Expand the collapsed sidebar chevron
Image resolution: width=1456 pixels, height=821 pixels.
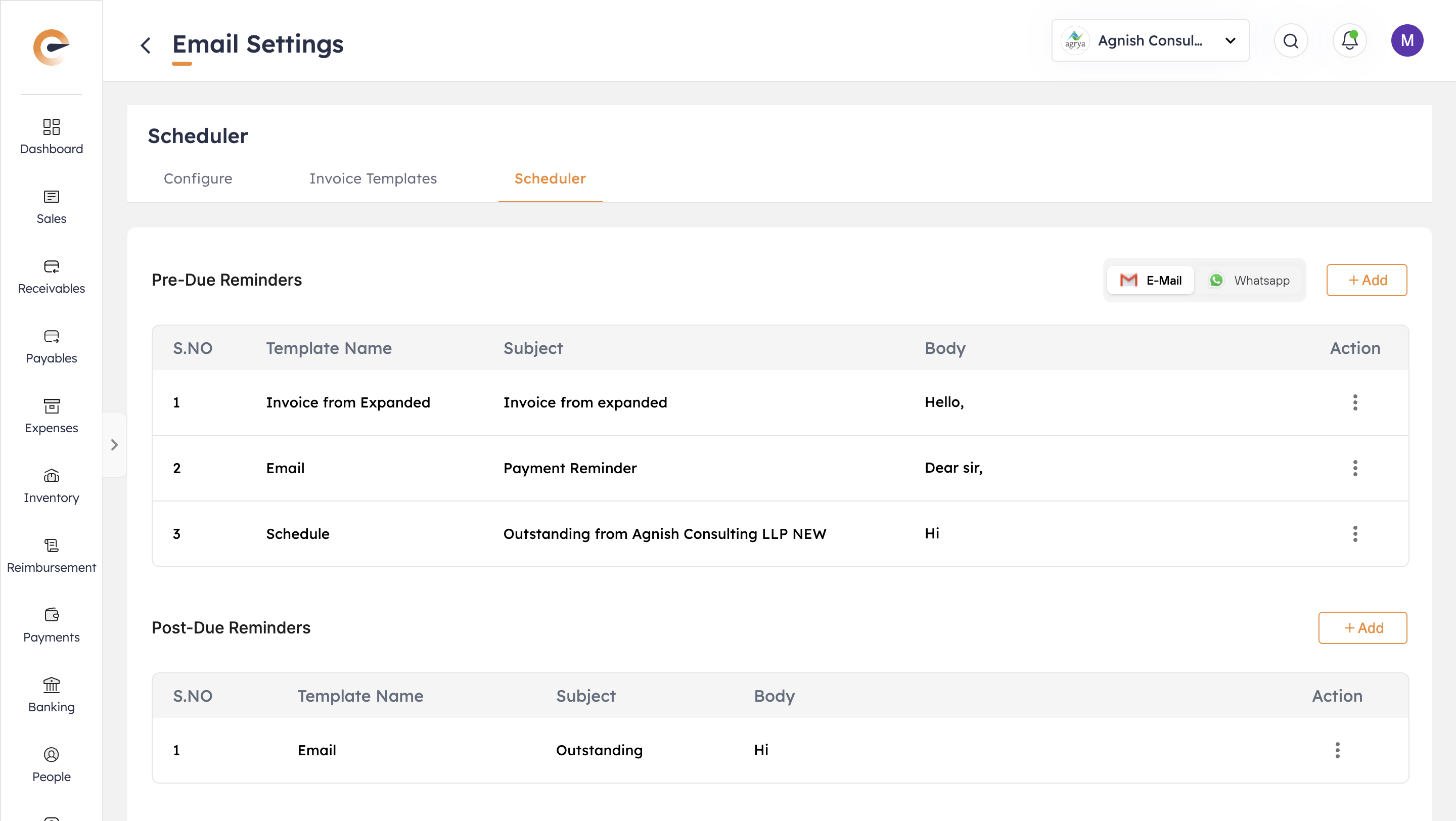pos(114,445)
